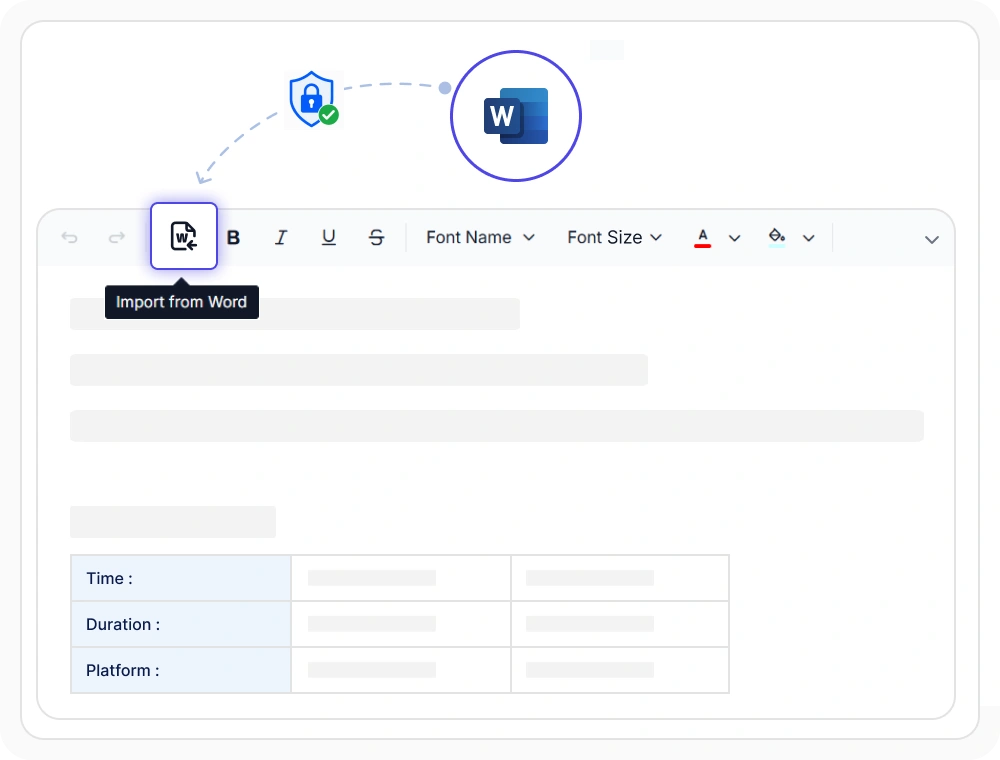
Task: Click the Import from Word tooltip
Action: click(182, 302)
